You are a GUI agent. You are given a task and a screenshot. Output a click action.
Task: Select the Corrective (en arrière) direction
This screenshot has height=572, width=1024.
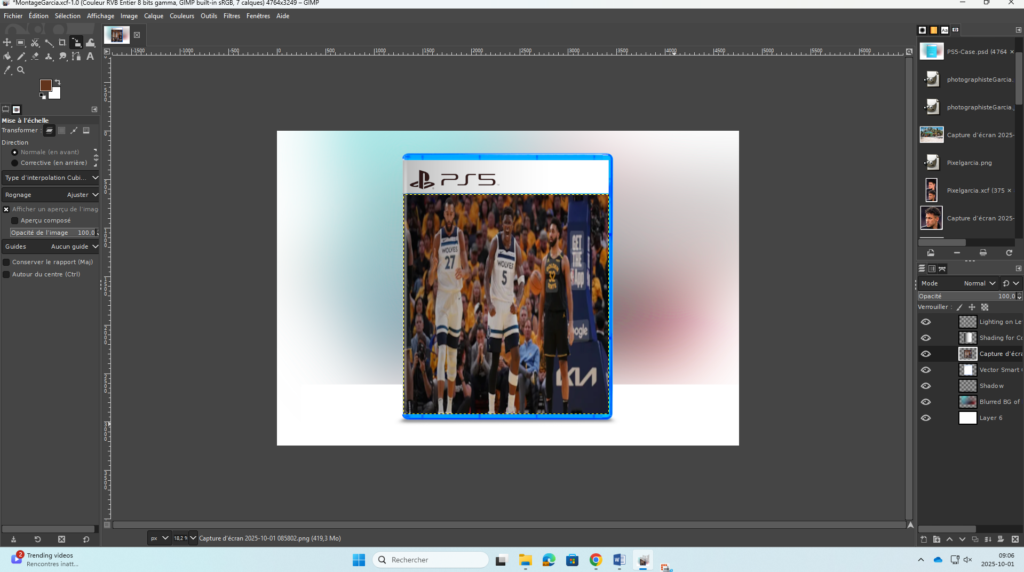point(14,162)
